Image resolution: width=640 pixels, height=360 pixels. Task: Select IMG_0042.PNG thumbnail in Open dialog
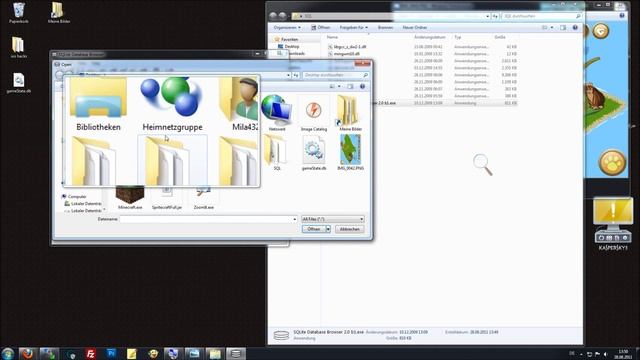(x=350, y=153)
